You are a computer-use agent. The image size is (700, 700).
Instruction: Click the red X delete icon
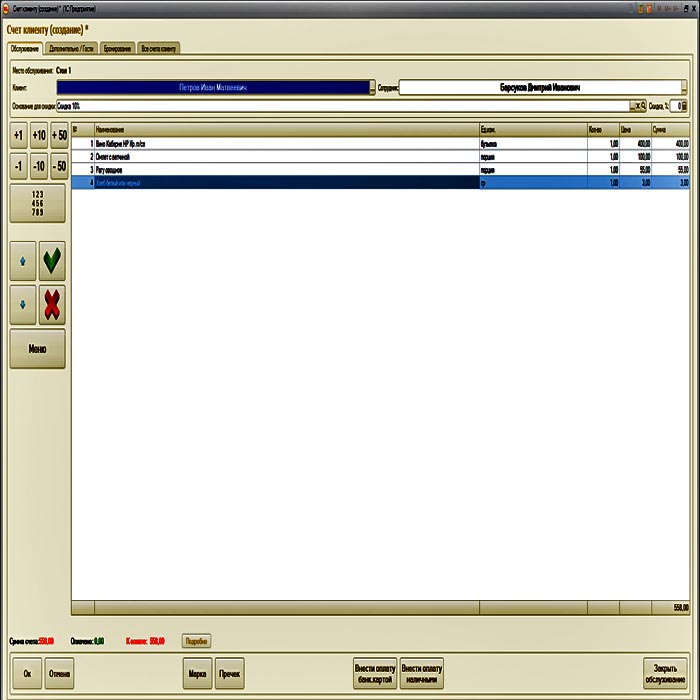click(52, 305)
